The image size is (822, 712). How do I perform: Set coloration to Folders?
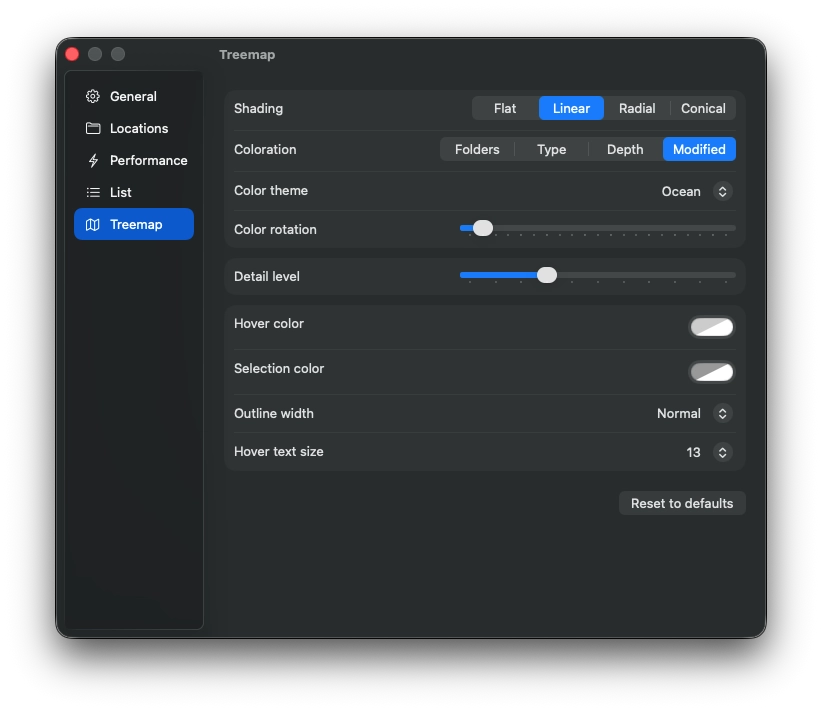pyautogui.click(x=477, y=149)
